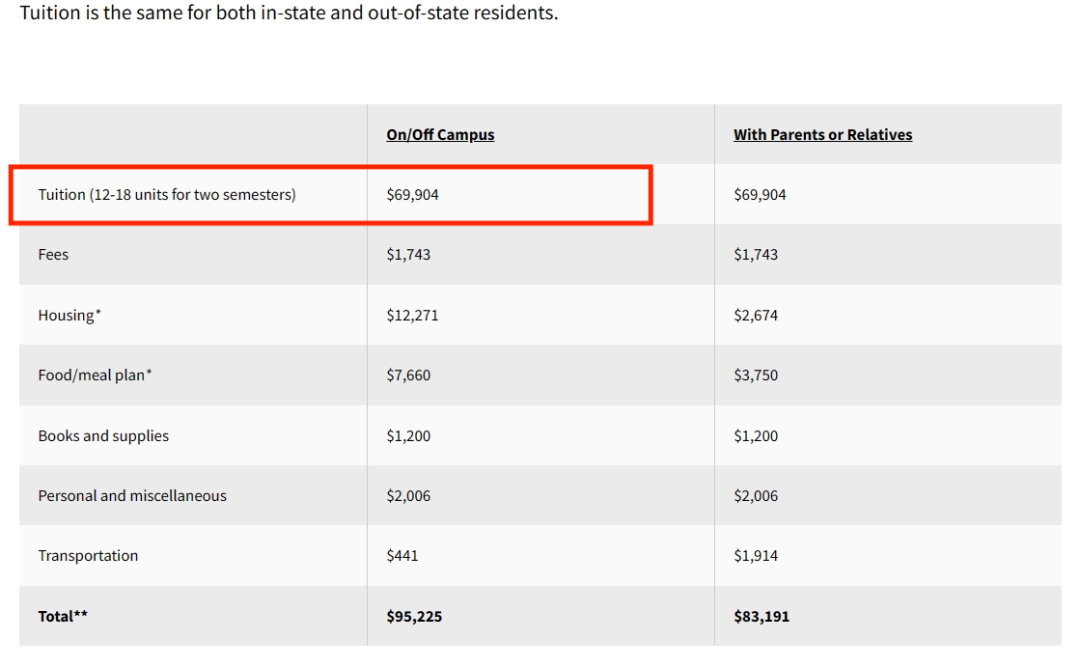This screenshot has height=667, width=1080.
Task: Click the With Parents or Relatives header
Action: coord(822,134)
